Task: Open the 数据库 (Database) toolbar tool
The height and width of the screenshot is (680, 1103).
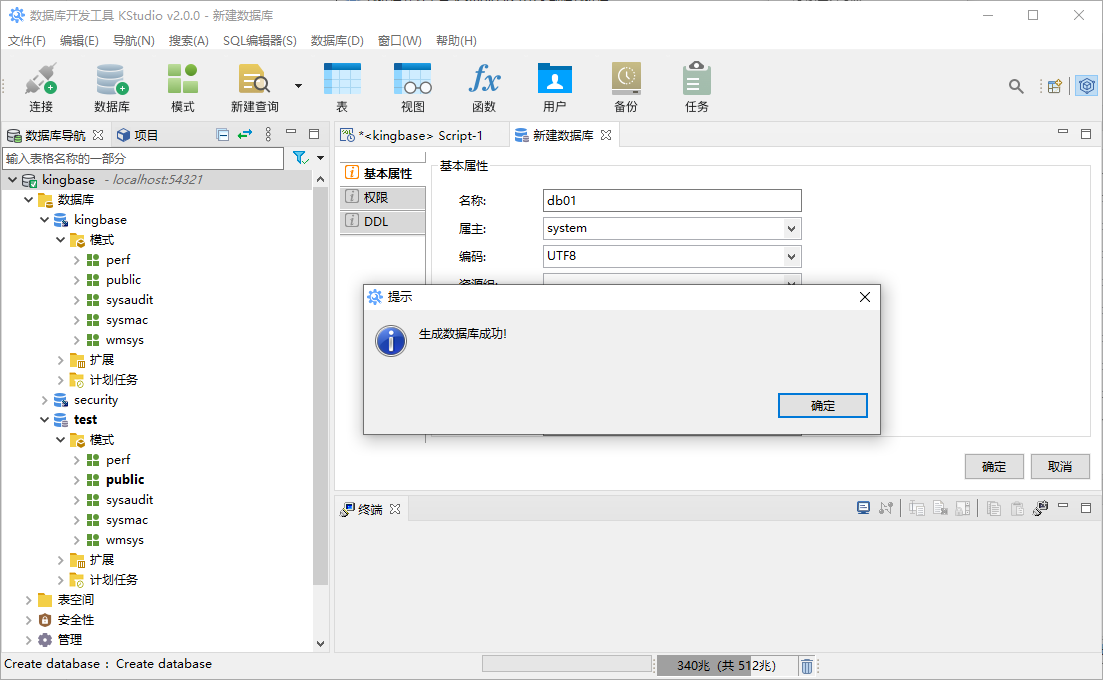Action: pyautogui.click(x=111, y=87)
